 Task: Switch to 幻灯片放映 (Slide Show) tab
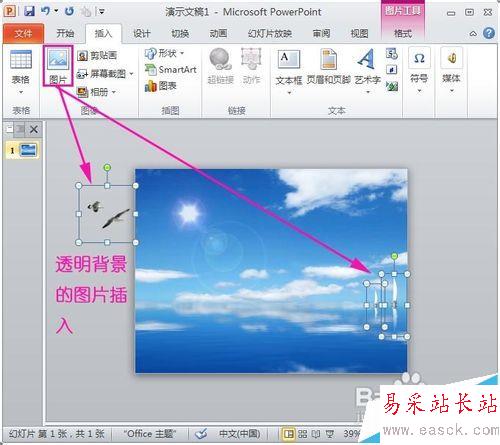click(x=270, y=33)
